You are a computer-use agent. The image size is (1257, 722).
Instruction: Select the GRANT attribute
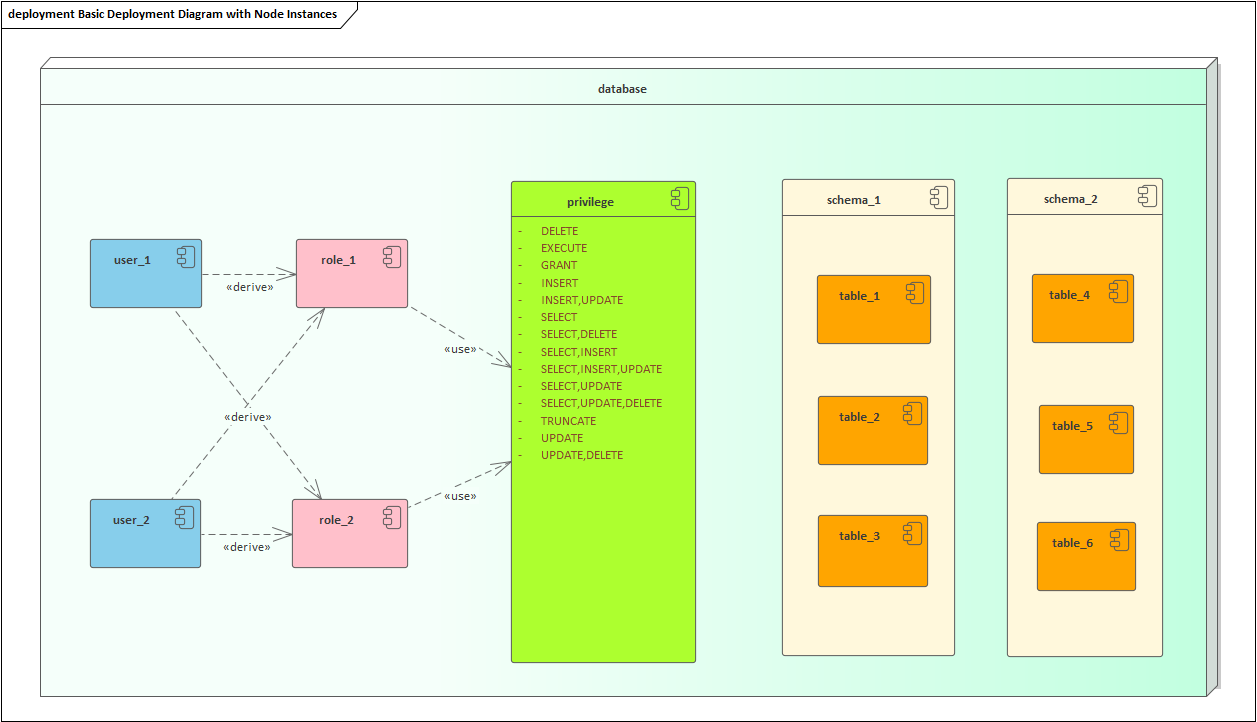tap(559, 265)
